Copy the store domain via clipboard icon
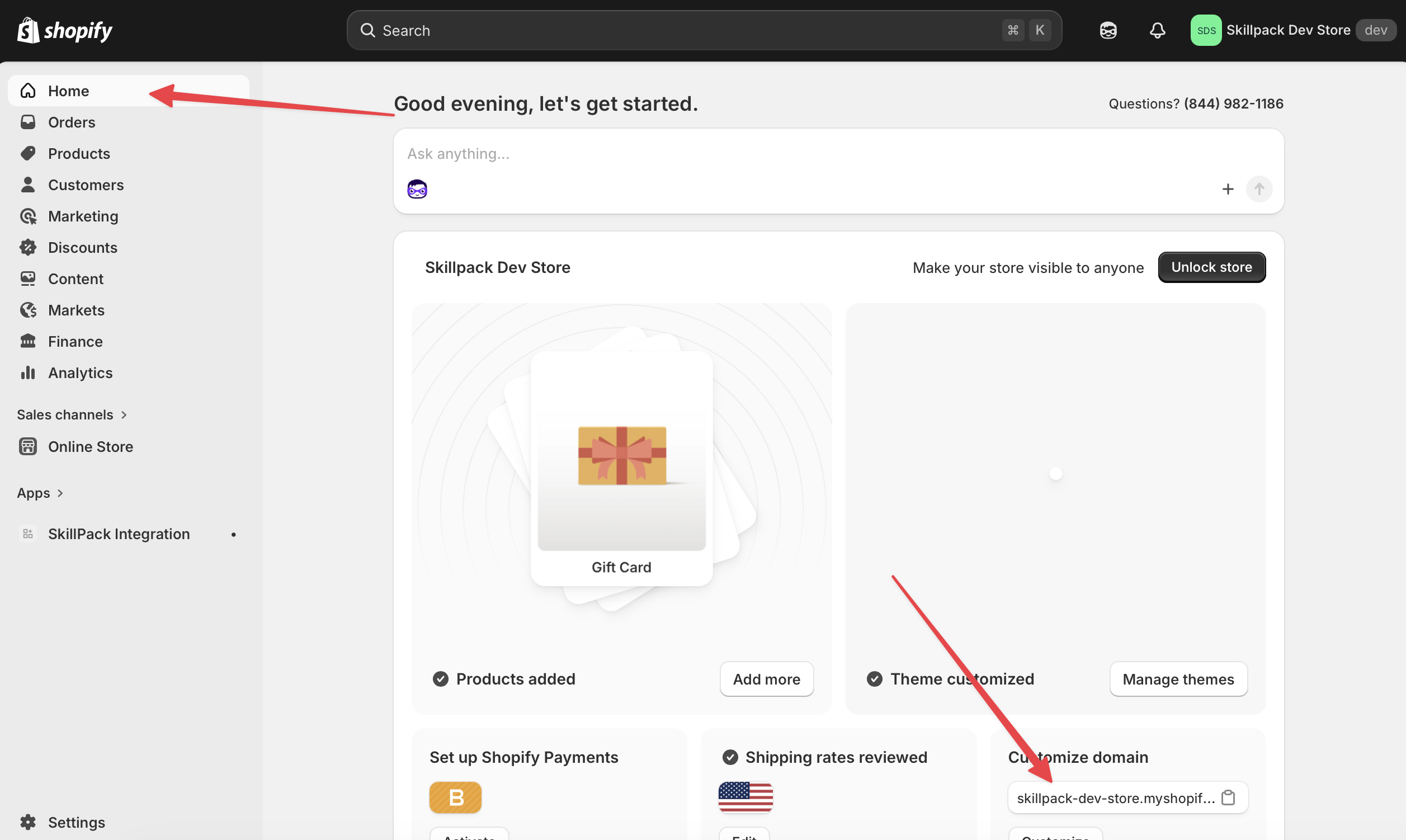 point(1228,797)
